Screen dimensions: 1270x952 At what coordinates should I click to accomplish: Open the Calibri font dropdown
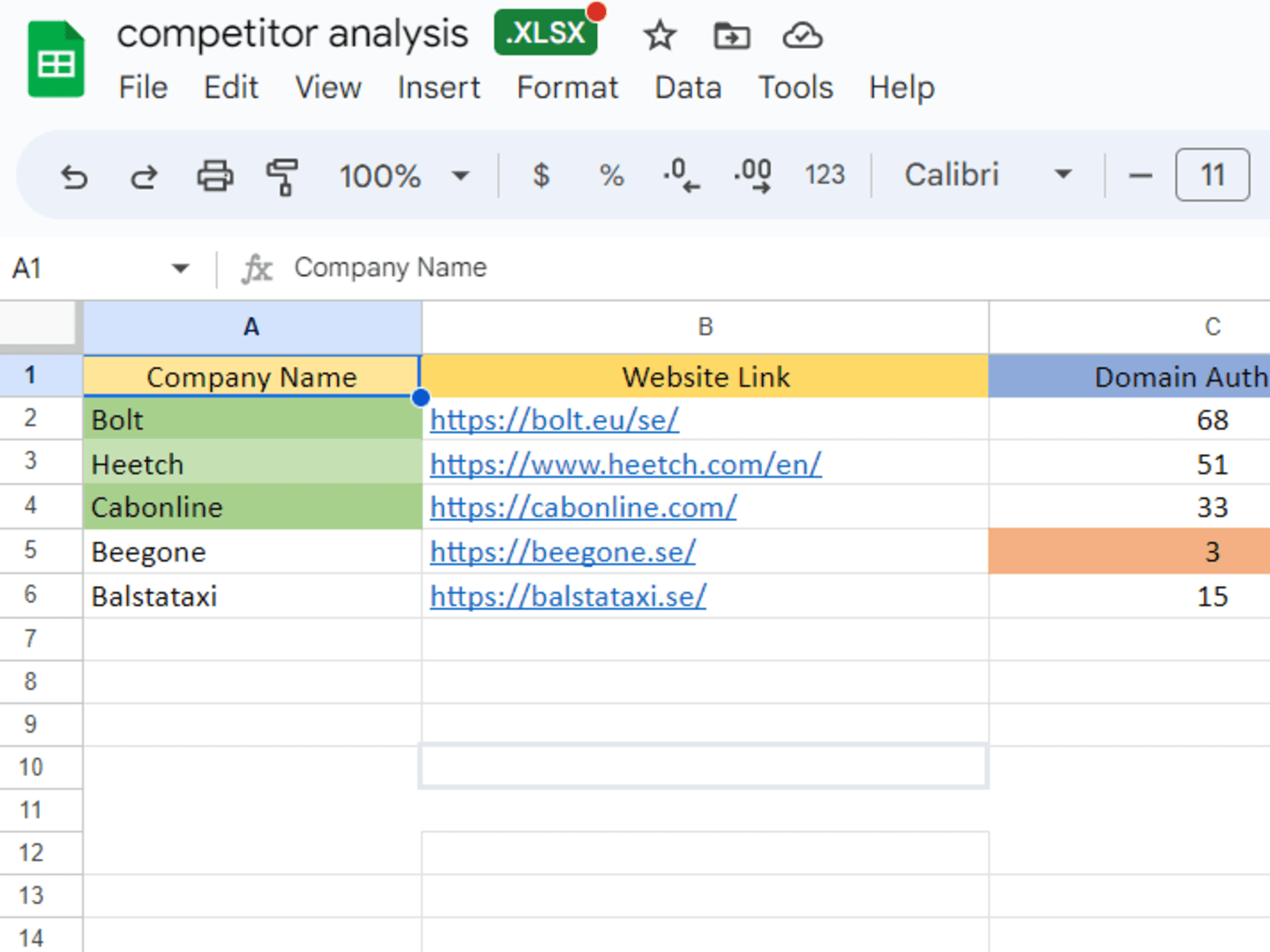pos(988,175)
